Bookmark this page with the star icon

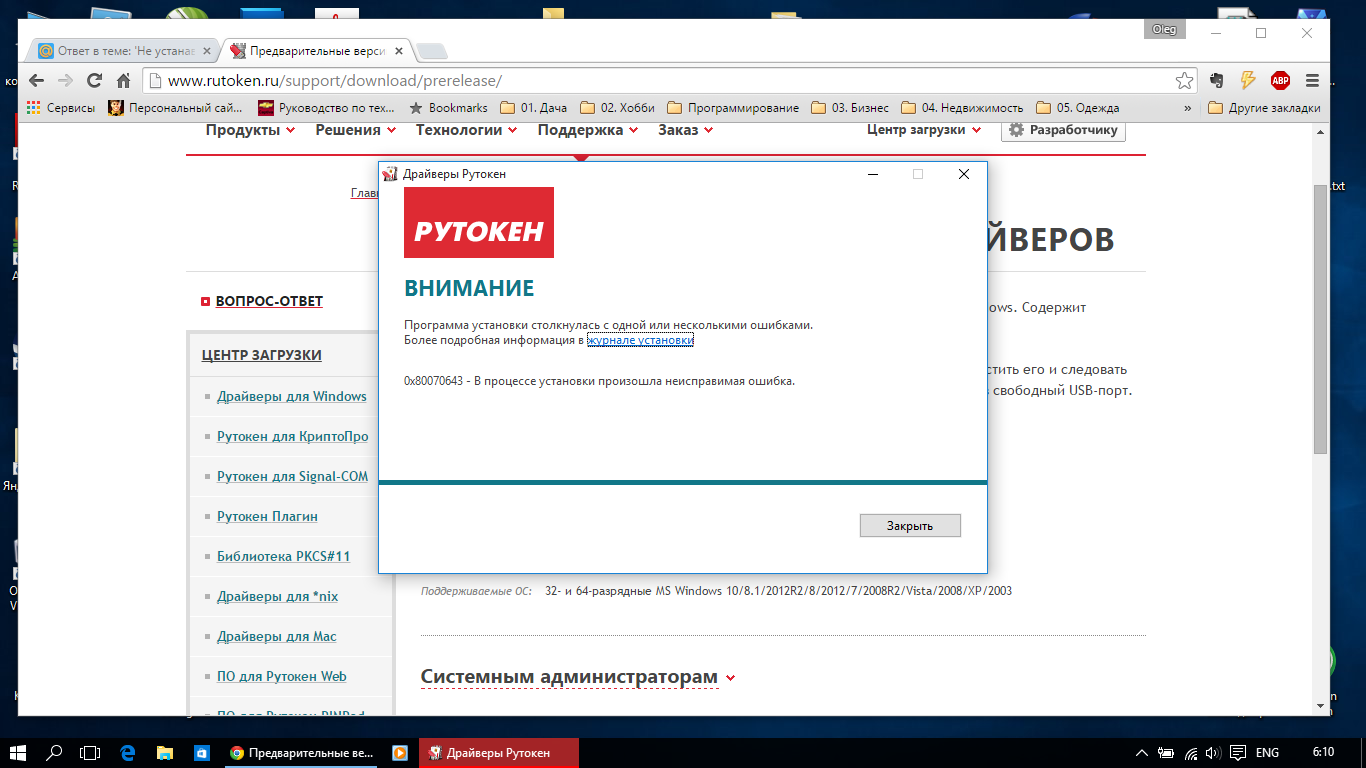tap(1184, 81)
